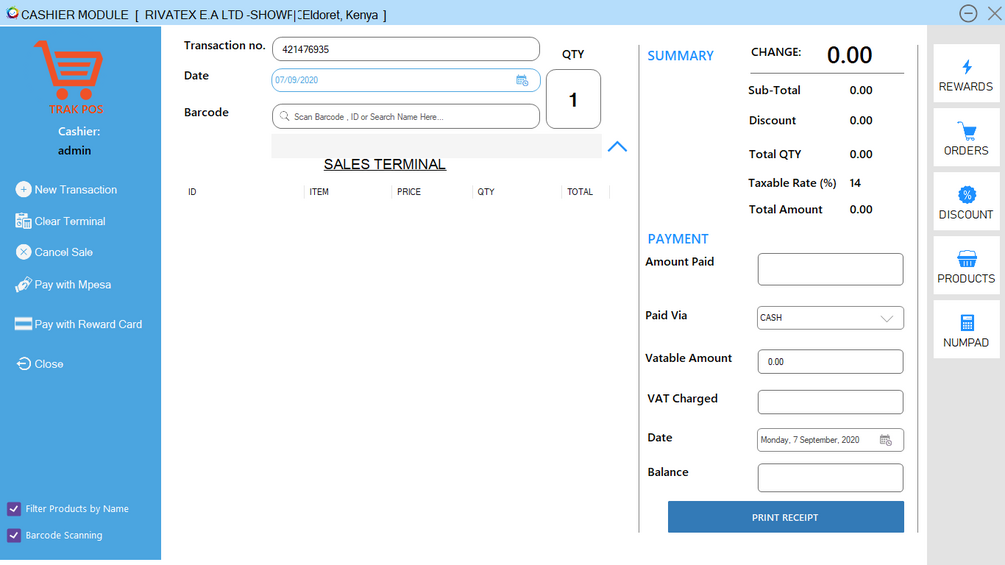The image size is (1005, 565).
Task: Click the Taxable Rate value 14
Action: [x=855, y=183]
